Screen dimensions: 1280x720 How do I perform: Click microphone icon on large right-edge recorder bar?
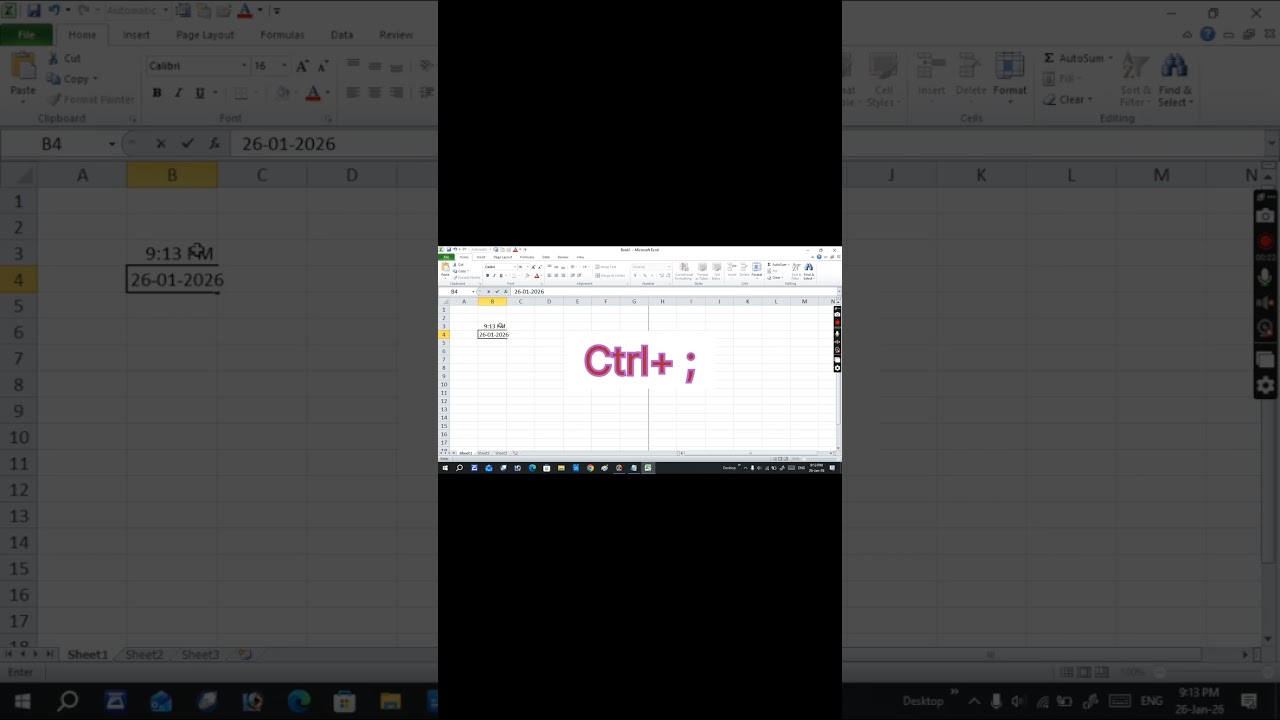pyautogui.click(x=1265, y=277)
